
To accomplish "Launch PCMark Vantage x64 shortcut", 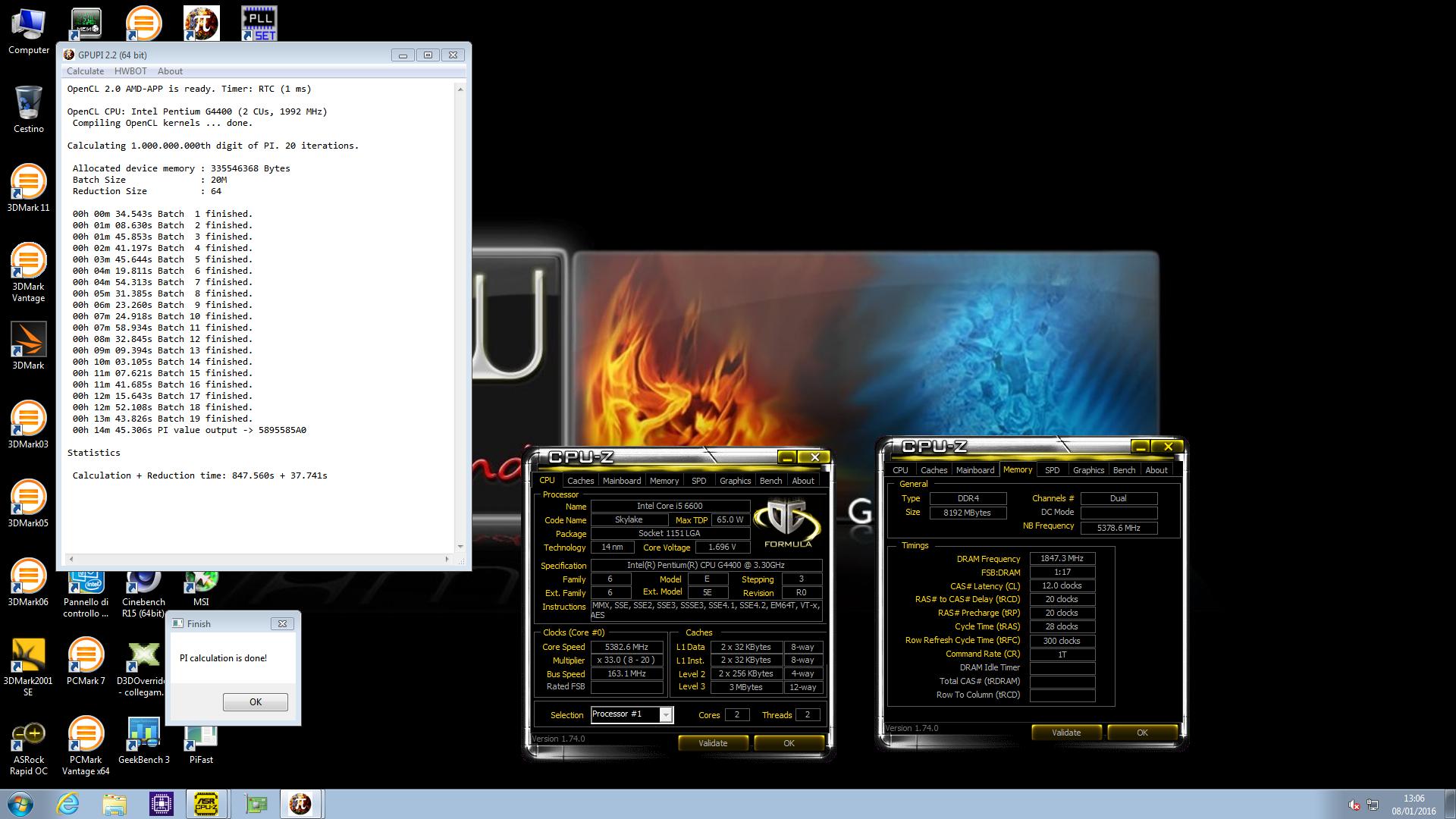I will point(86,745).
